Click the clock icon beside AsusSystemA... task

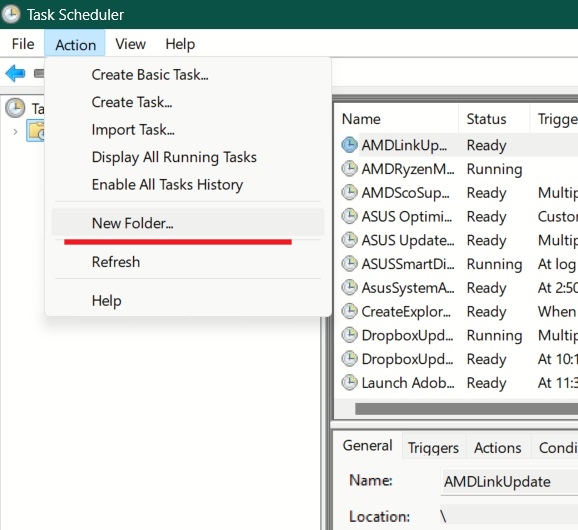click(349, 287)
